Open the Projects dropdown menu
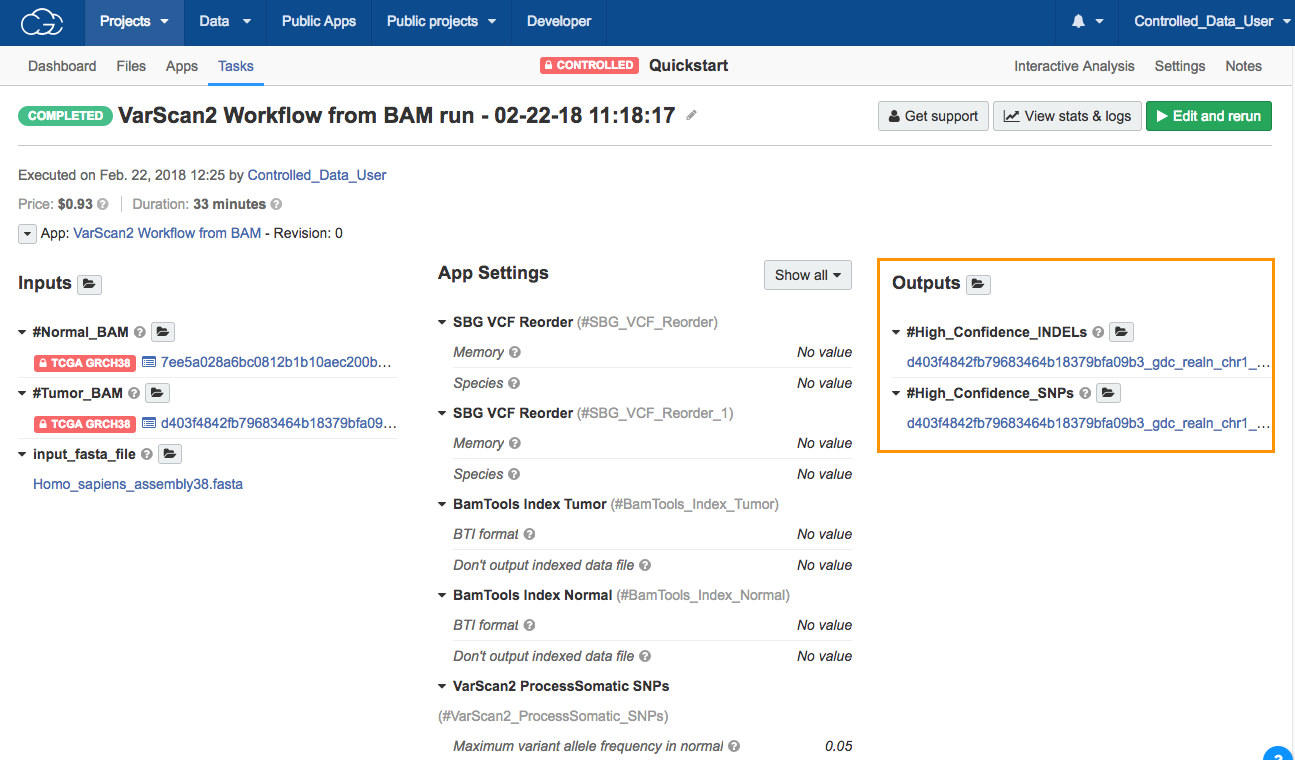This screenshot has width=1295, height=760. tap(134, 21)
